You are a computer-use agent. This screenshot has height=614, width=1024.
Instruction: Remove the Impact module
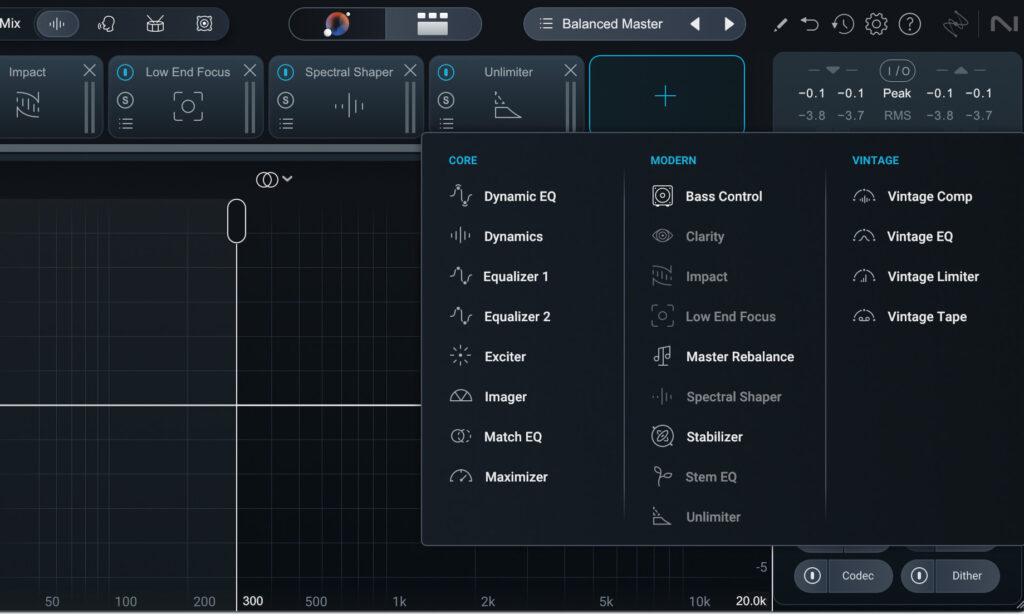click(89, 71)
